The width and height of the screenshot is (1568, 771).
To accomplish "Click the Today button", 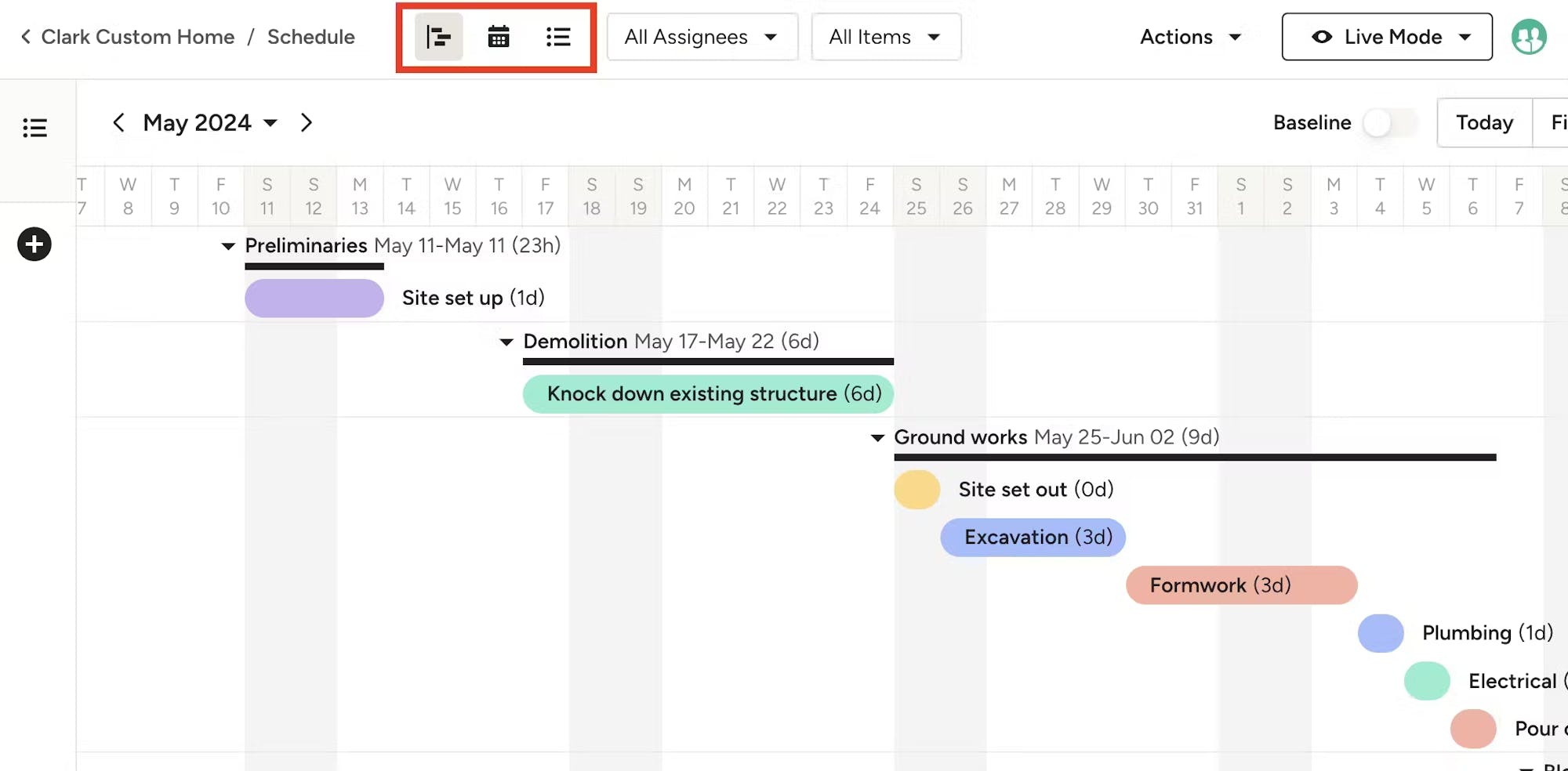I will [x=1484, y=123].
